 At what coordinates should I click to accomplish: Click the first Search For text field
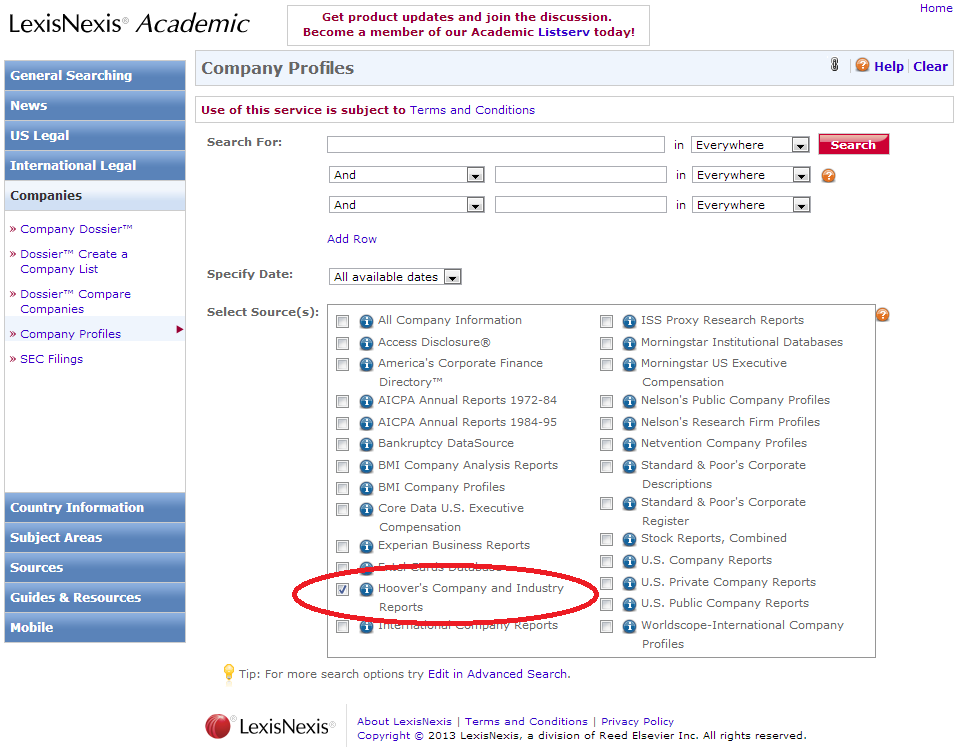coord(495,145)
